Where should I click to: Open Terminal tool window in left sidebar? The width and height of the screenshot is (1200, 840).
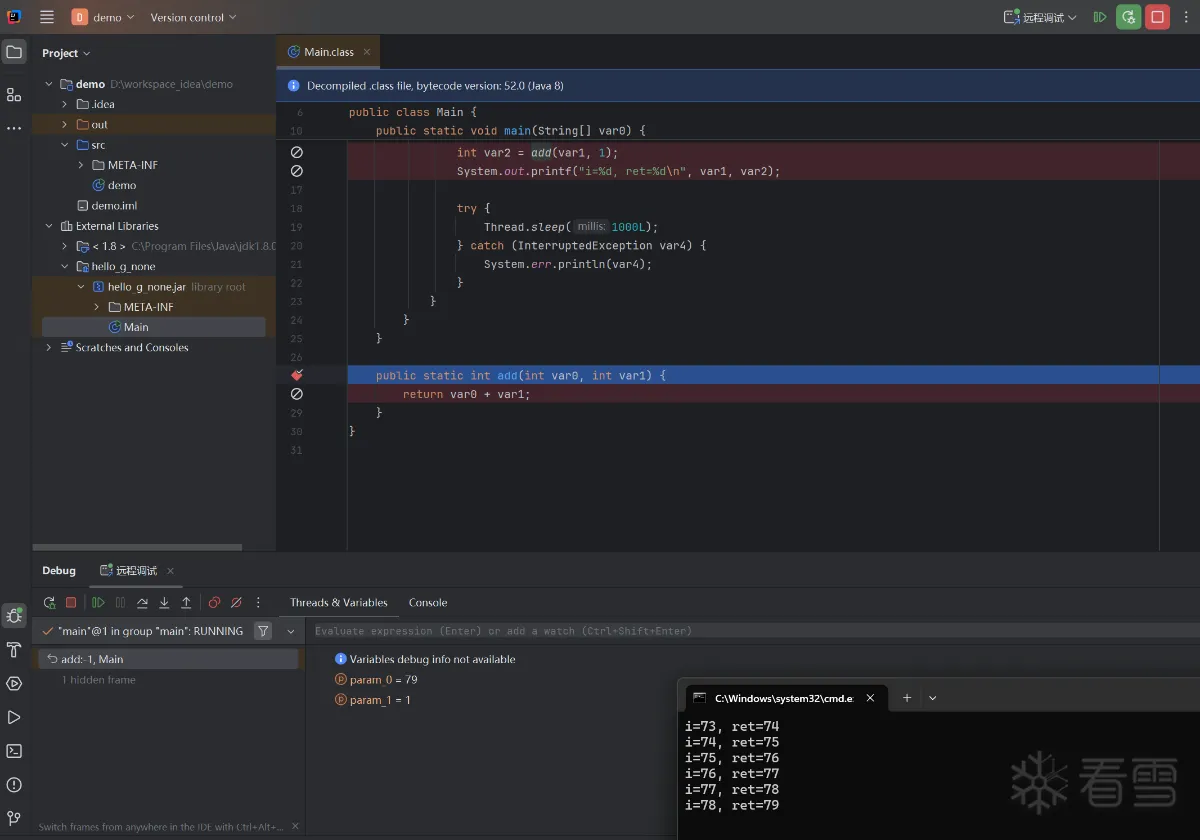pyautogui.click(x=14, y=751)
